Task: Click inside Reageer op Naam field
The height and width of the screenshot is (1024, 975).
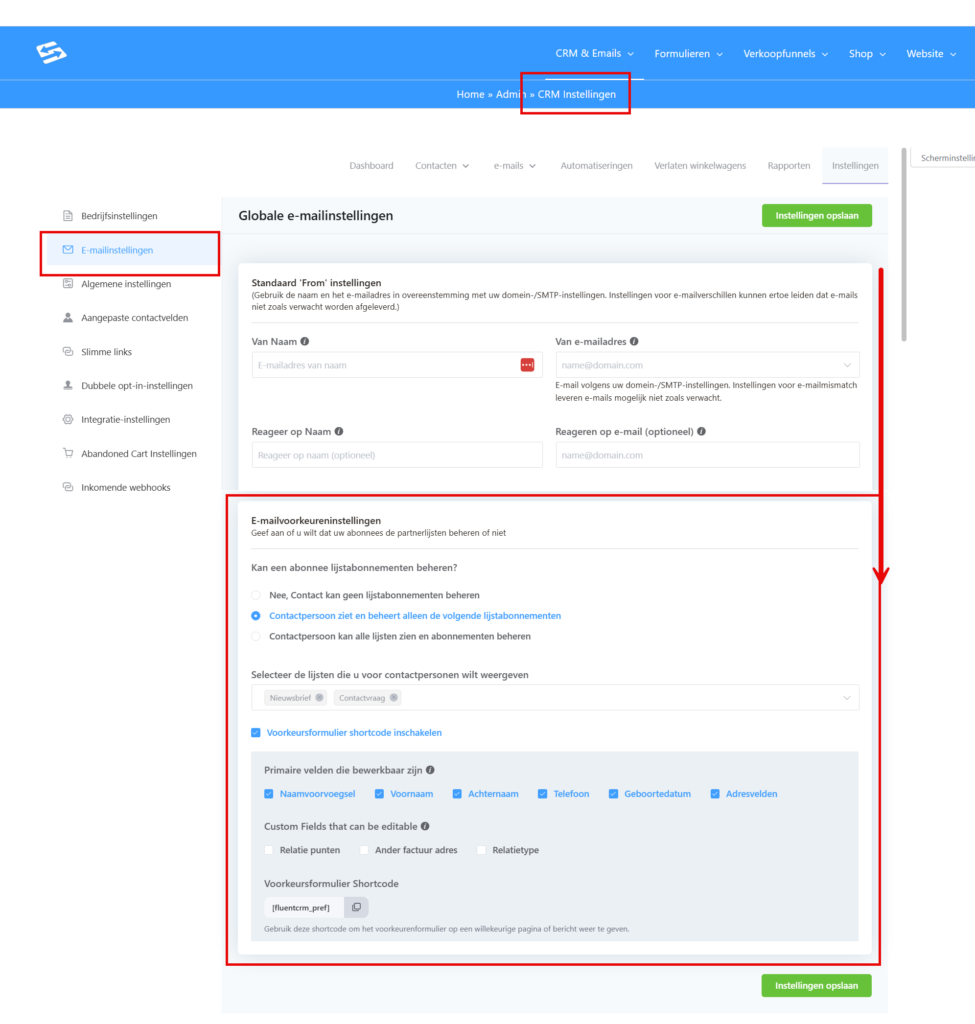Action: [x=396, y=455]
